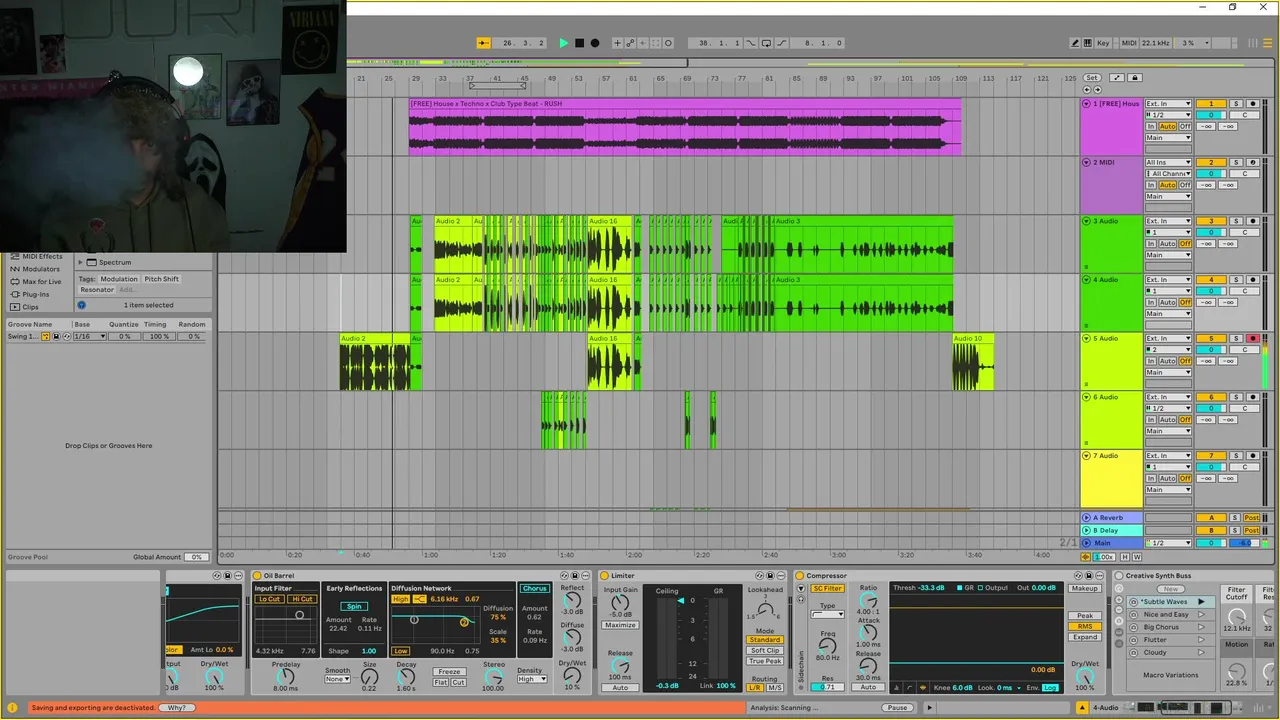
Task: Click the Why? button in status bar
Action: [176, 708]
